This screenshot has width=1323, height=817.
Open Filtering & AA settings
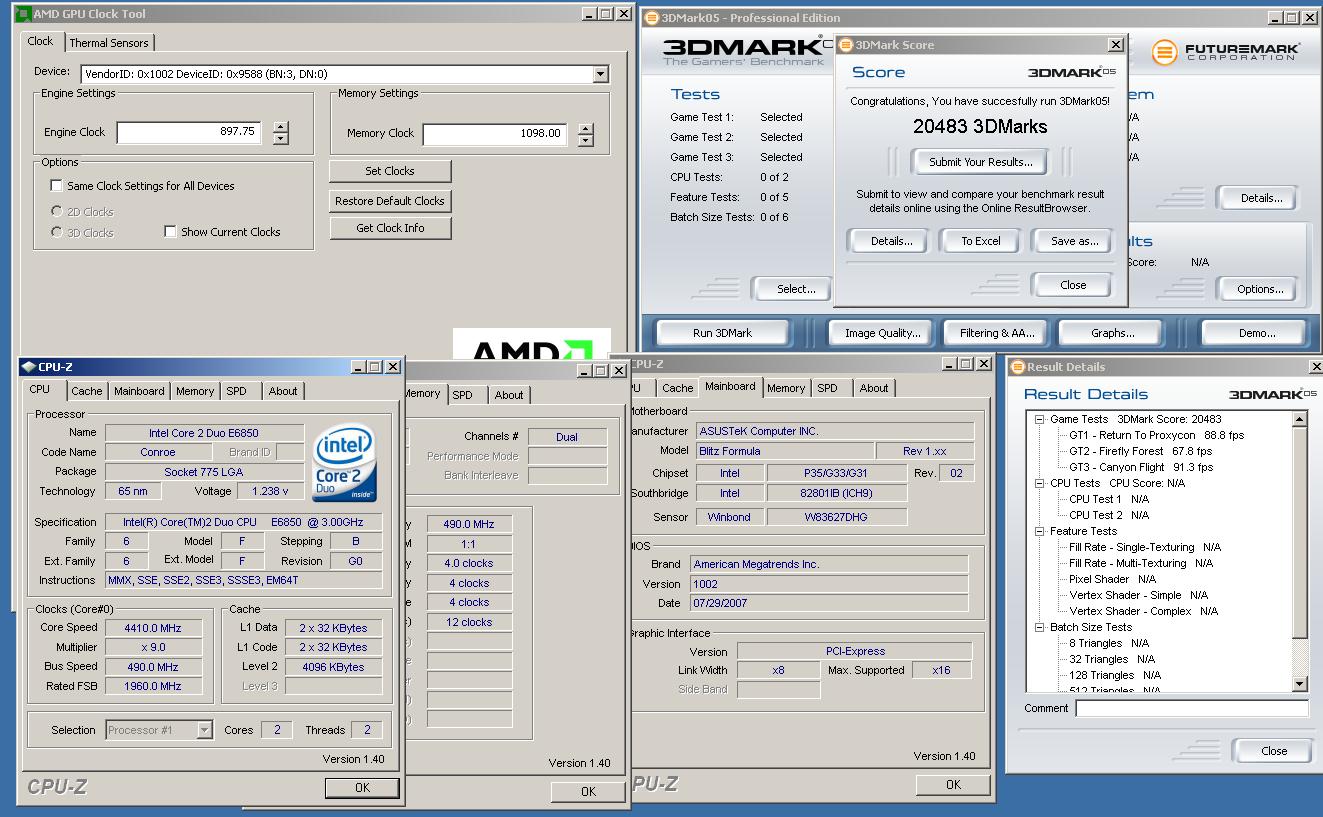997,333
